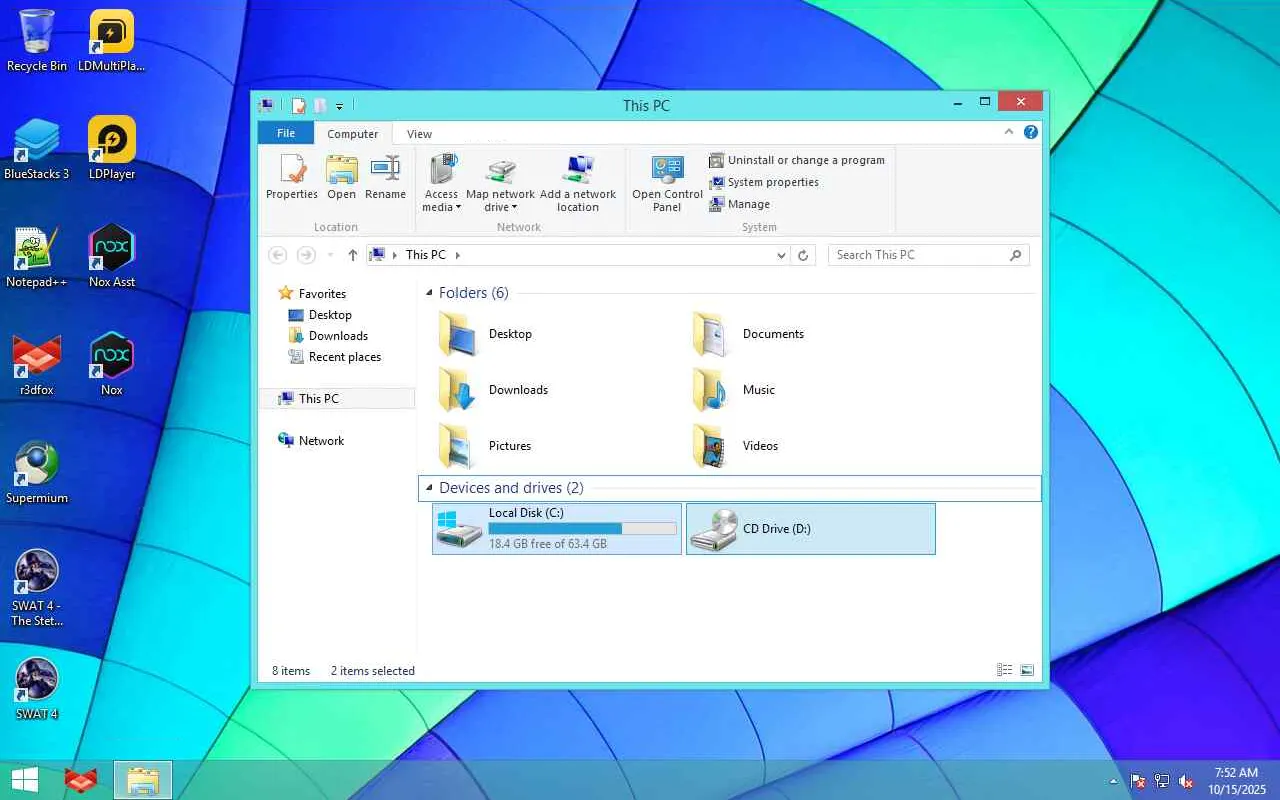Screen dimensions: 1280x800
Task: Collapse the Devices and drives (2) group
Action: (x=430, y=488)
